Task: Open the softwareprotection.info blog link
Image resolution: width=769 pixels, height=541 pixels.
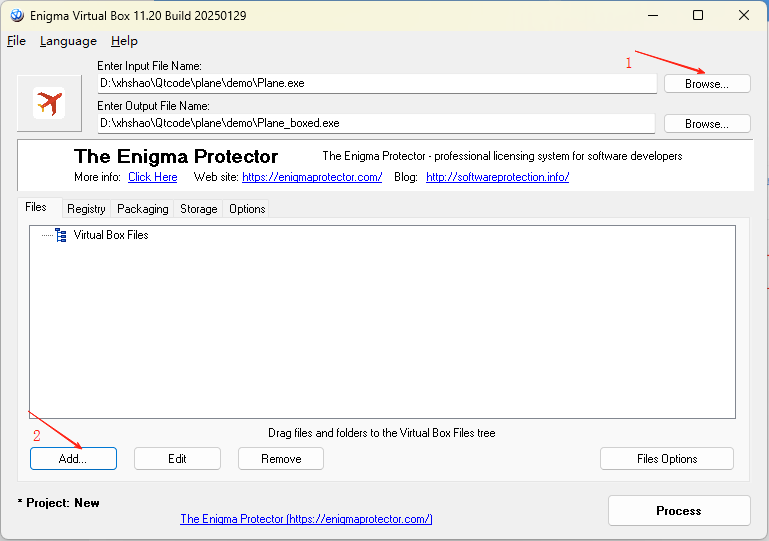Action: pyautogui.click(x=497, y=177)
